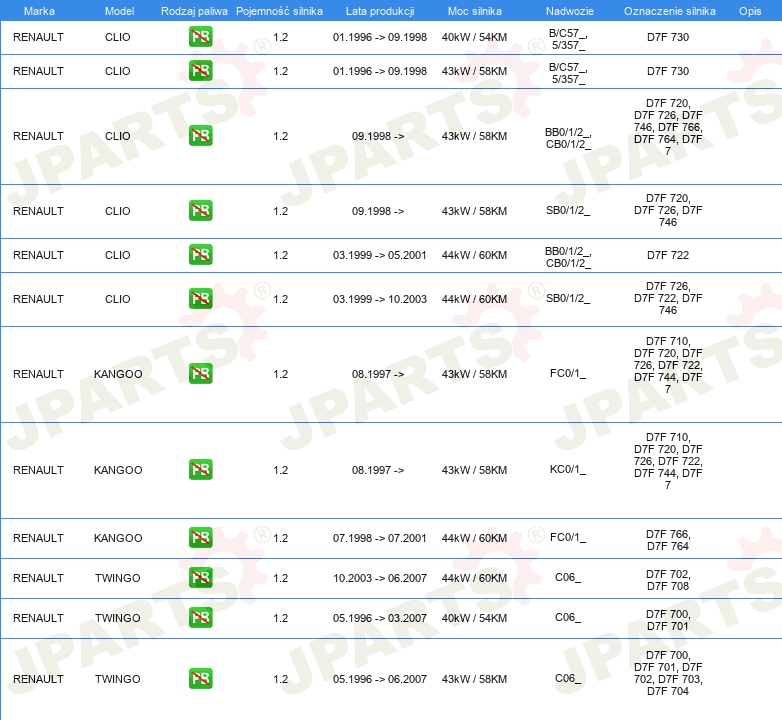782x720 pixels.
Task: Click the 44kW / 60KM cell in the Twingo row
Action: click(x=474, y=578)
